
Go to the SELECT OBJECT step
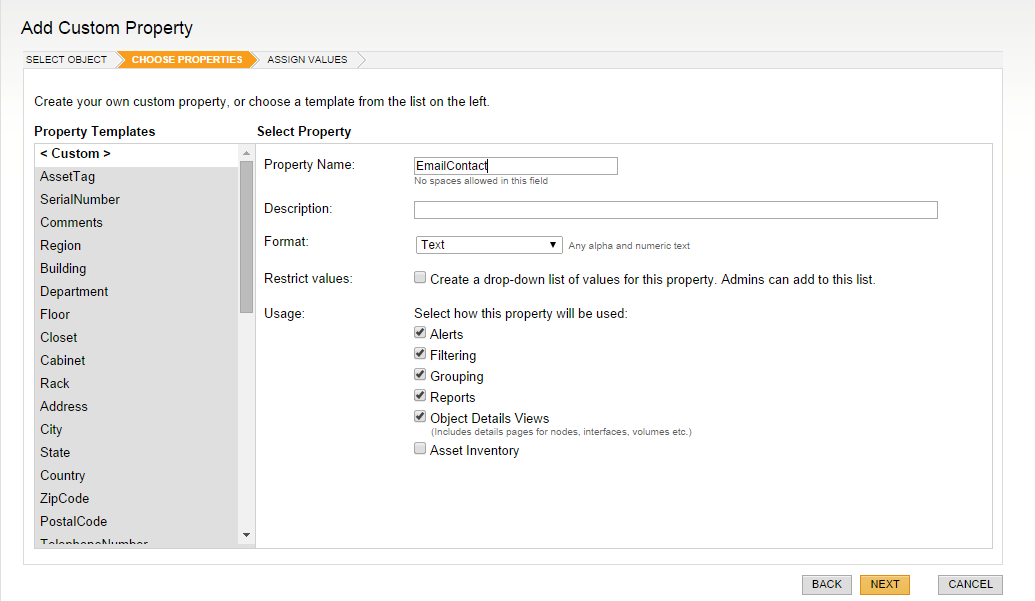[66, 59]
